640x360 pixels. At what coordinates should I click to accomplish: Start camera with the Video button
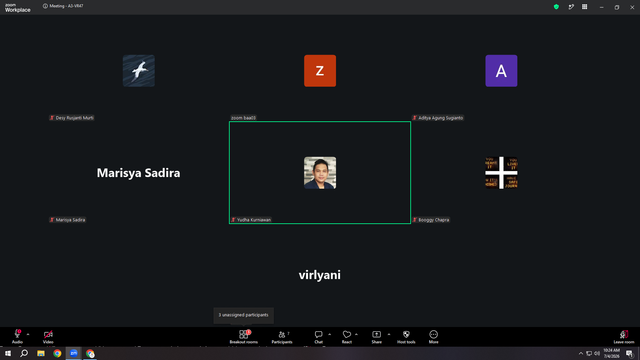pyautogui.click(x=48, y=337)
